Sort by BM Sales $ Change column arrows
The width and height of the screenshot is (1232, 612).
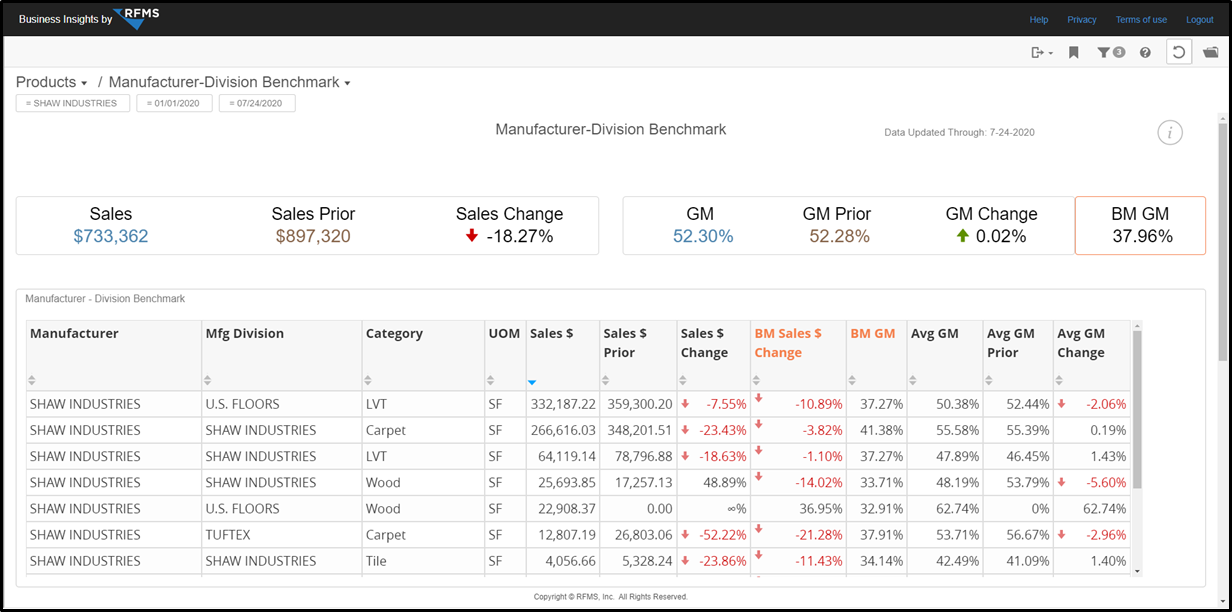[757, 380]
